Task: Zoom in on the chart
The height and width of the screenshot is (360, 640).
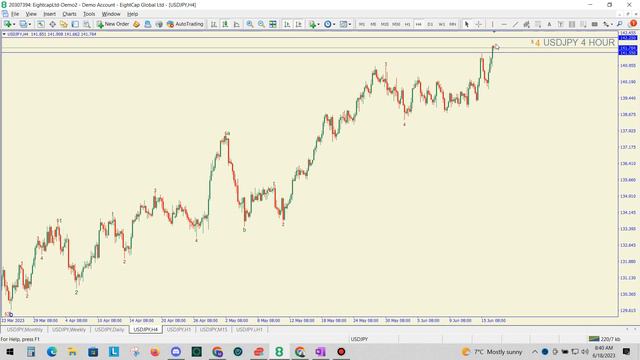Action: pyautogui.click(x=250, y=24)
